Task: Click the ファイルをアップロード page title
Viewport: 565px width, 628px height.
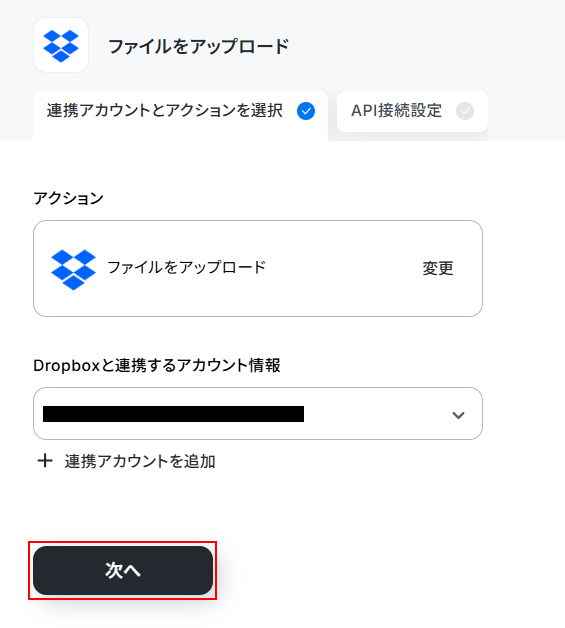Action: point(199,46)
